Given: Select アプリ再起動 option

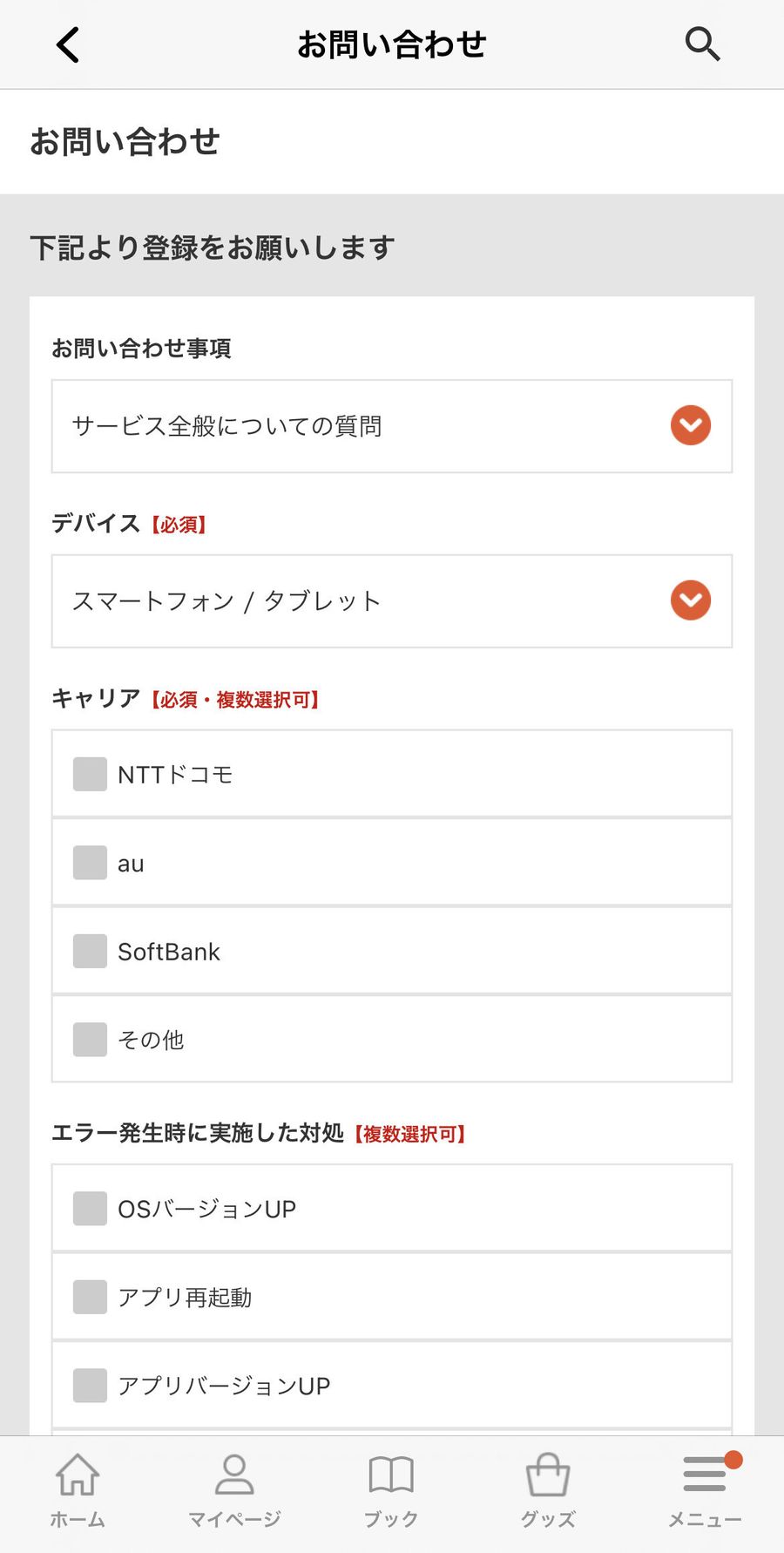Looking at the screenshot, I should 392,1297.
